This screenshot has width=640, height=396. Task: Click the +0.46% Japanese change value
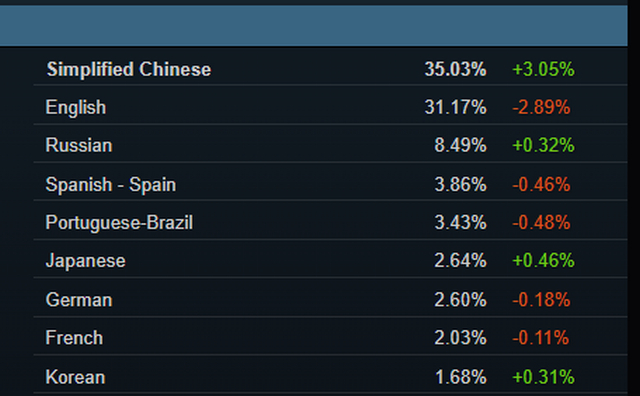[x=543, y=260]
